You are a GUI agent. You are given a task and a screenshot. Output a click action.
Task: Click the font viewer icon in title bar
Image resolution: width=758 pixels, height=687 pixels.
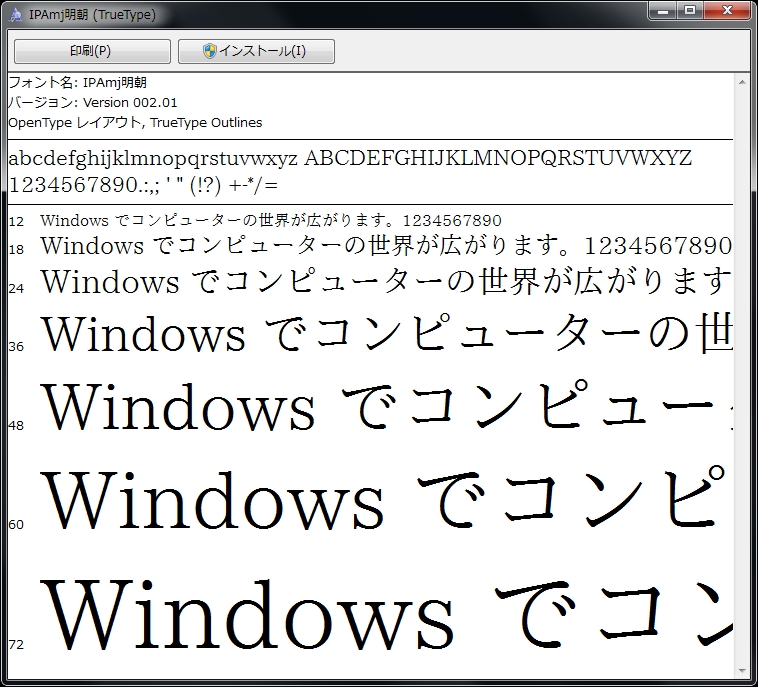coord(15,15)
